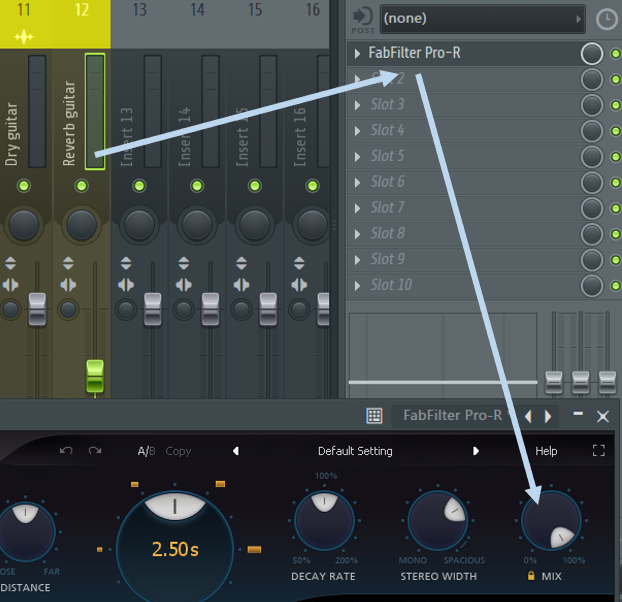
Task: Click the DECAY RATE knob
Action: pyautogui.click(x=324, y=520)
